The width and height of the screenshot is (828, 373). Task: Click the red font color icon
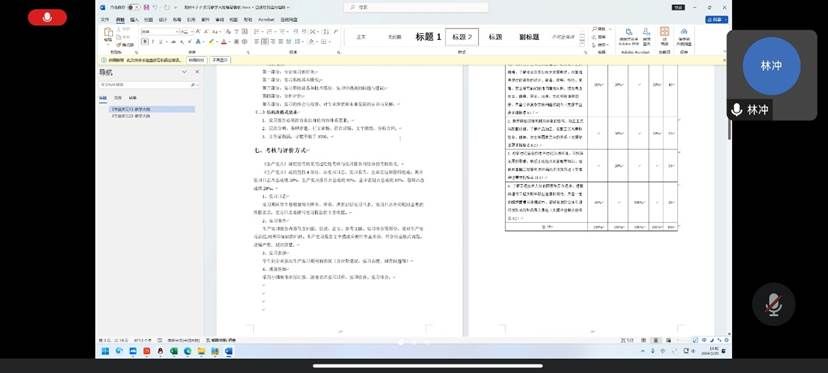(x=224, y=42)
